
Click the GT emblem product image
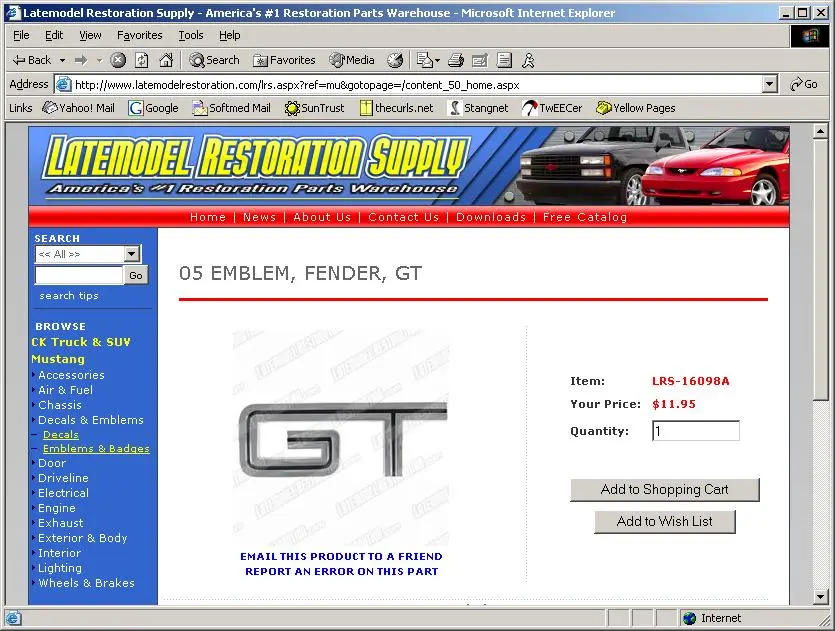[x=341, y=438]
